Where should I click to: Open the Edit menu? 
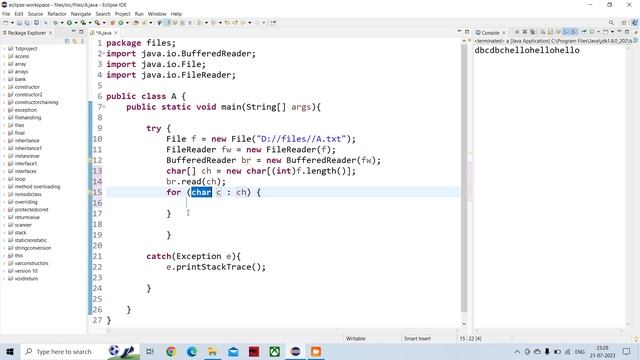[19, 14]
